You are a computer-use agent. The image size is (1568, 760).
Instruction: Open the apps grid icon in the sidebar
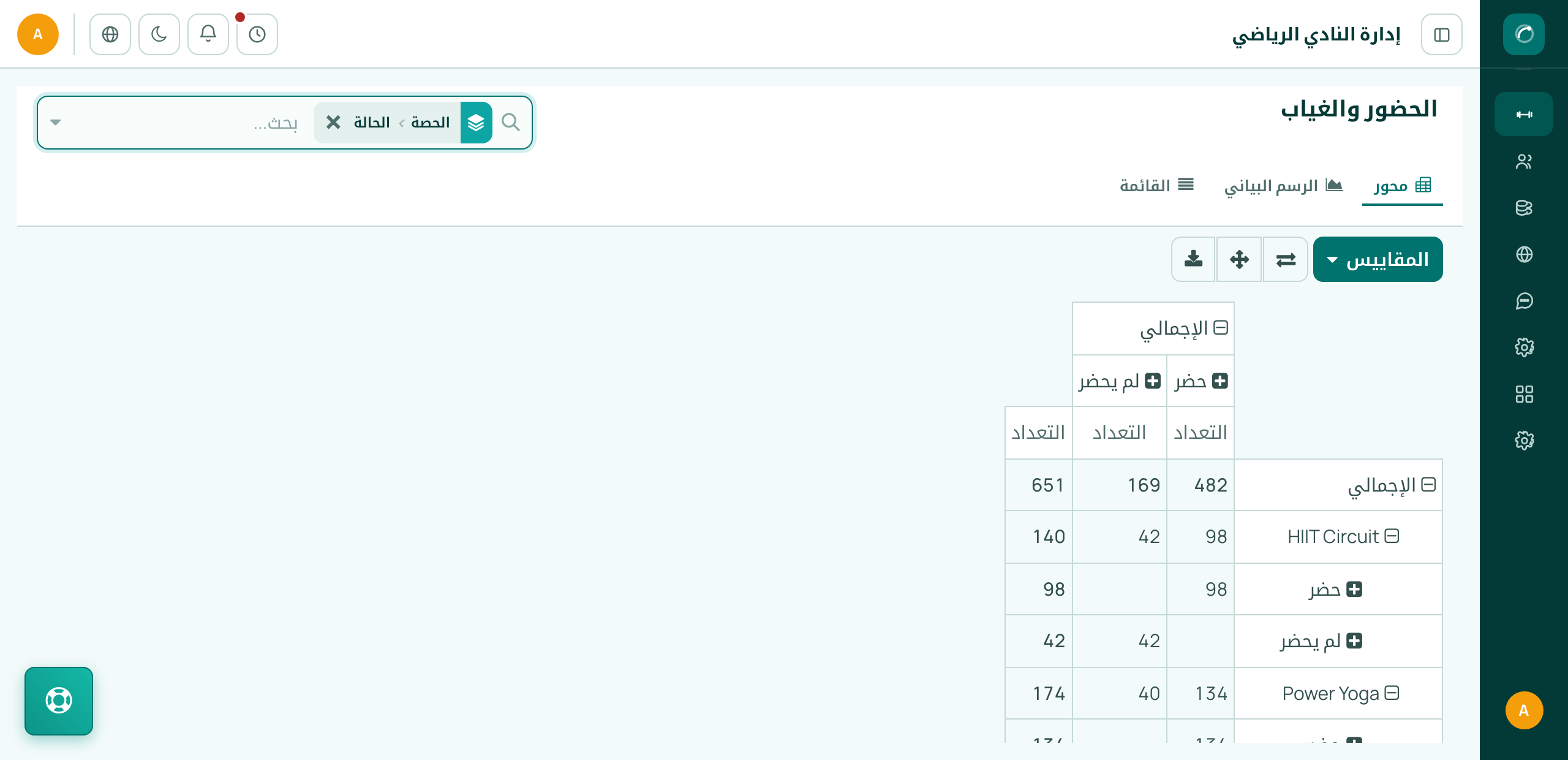(1523, 394)
